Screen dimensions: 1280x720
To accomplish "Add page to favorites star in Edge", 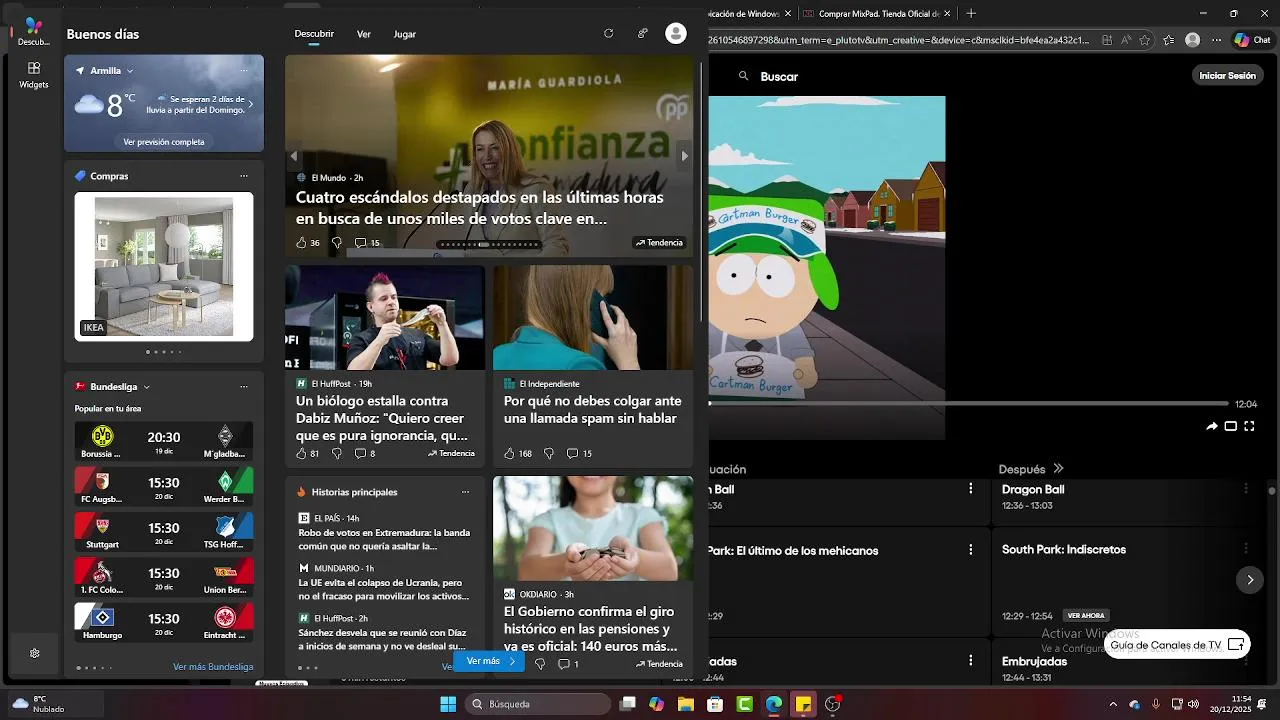I will pyautogui.click(x=1143, y=40).
